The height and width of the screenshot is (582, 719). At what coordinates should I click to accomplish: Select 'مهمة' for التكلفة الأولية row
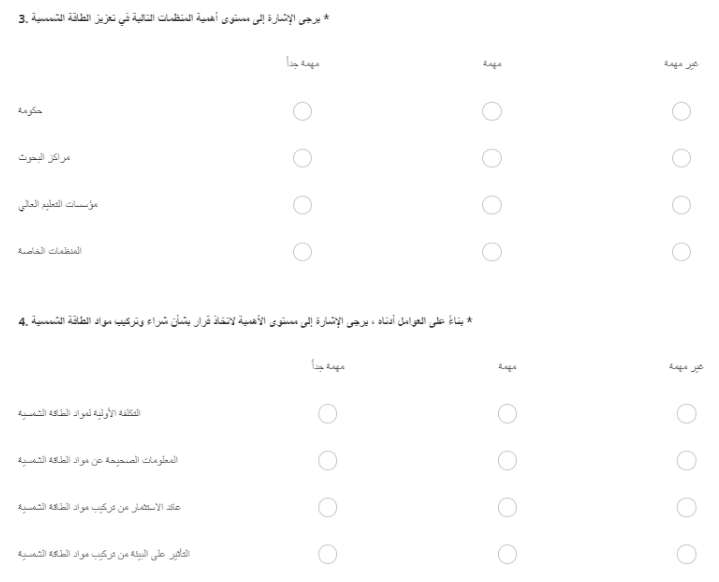[505, 412]
